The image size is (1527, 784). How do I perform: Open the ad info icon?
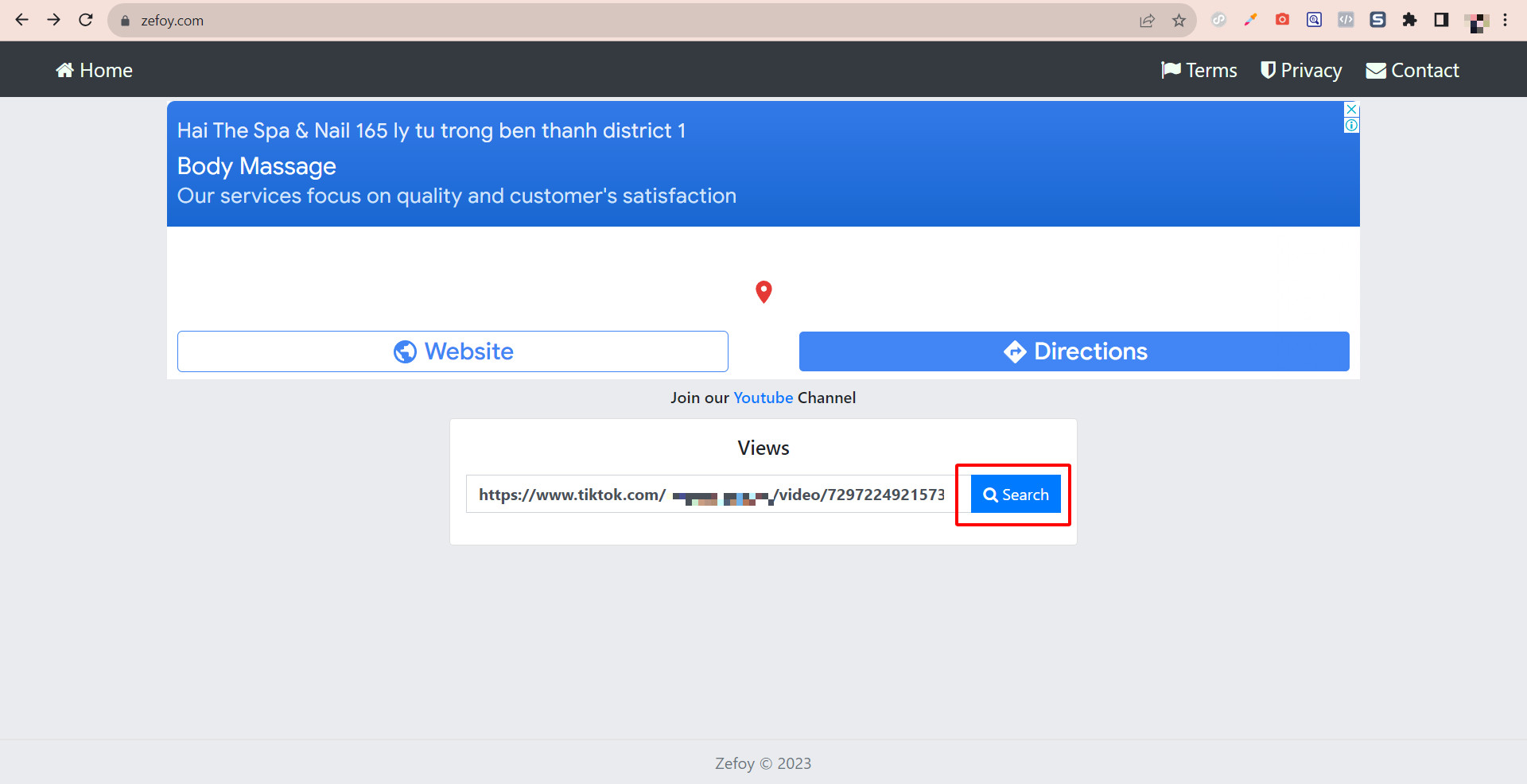tap(1351, 125)
